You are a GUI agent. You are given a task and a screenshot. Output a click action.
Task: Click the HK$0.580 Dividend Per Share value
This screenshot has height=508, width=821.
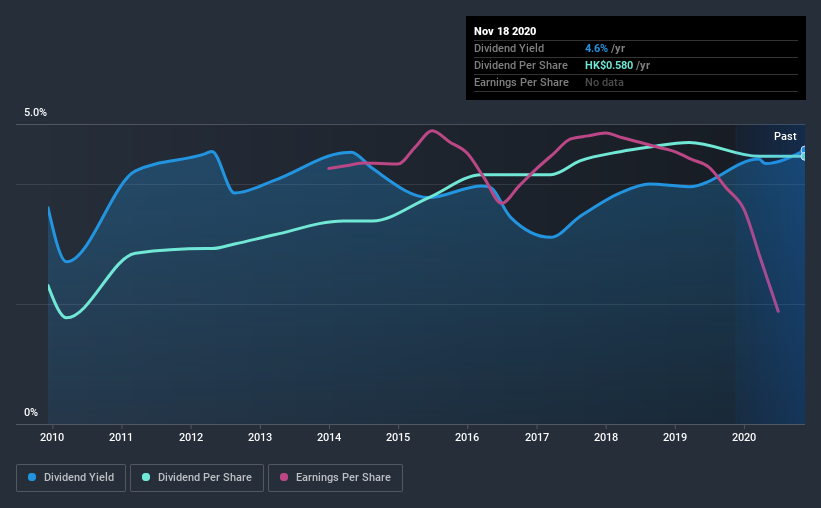pyautogui.click(x=609, y=65)
